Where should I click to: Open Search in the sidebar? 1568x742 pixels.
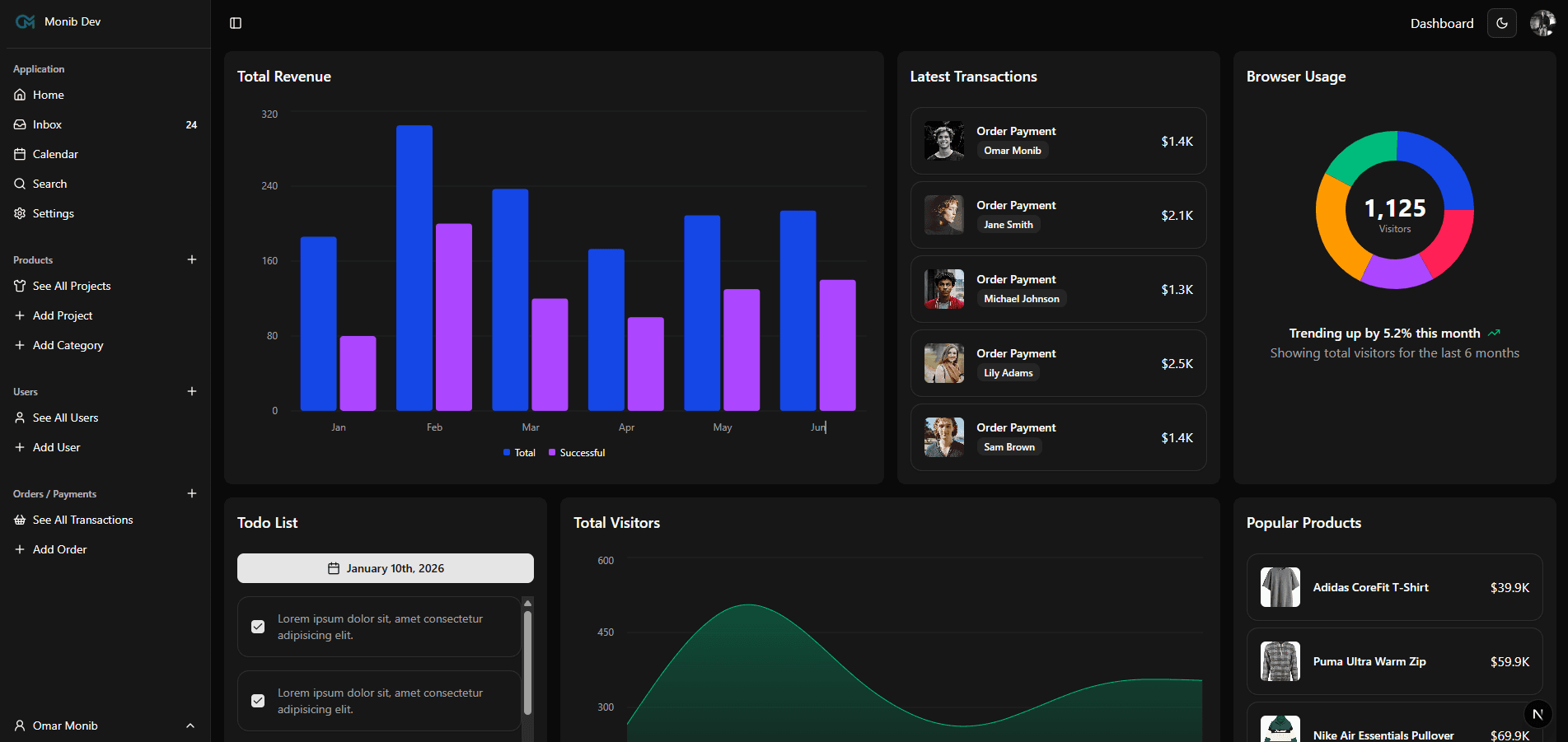tap(105, 184)
